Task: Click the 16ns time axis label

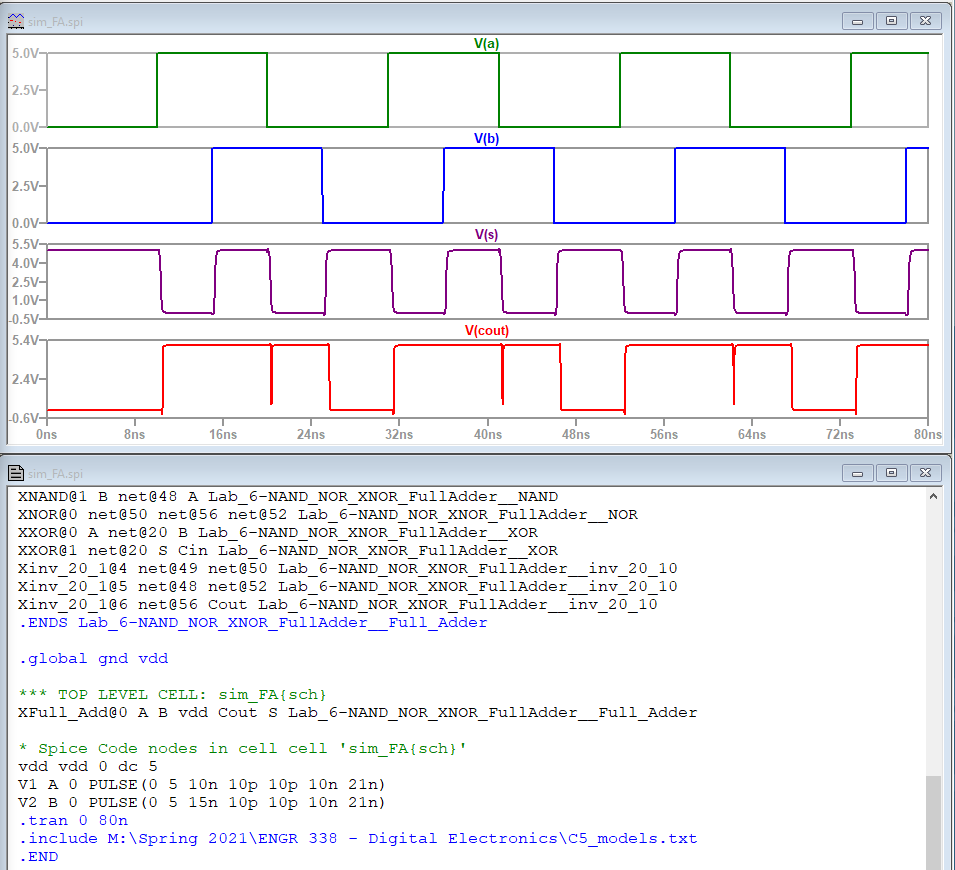Action: tap(223, 434)
